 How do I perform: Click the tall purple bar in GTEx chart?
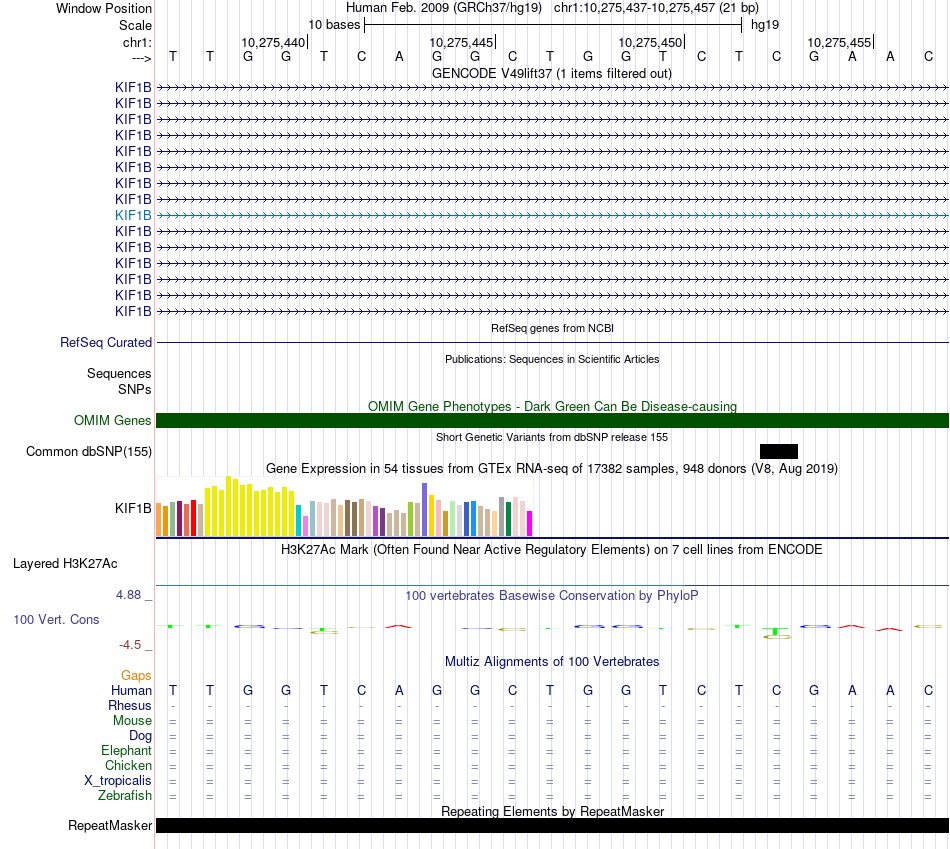coord(425,510)
